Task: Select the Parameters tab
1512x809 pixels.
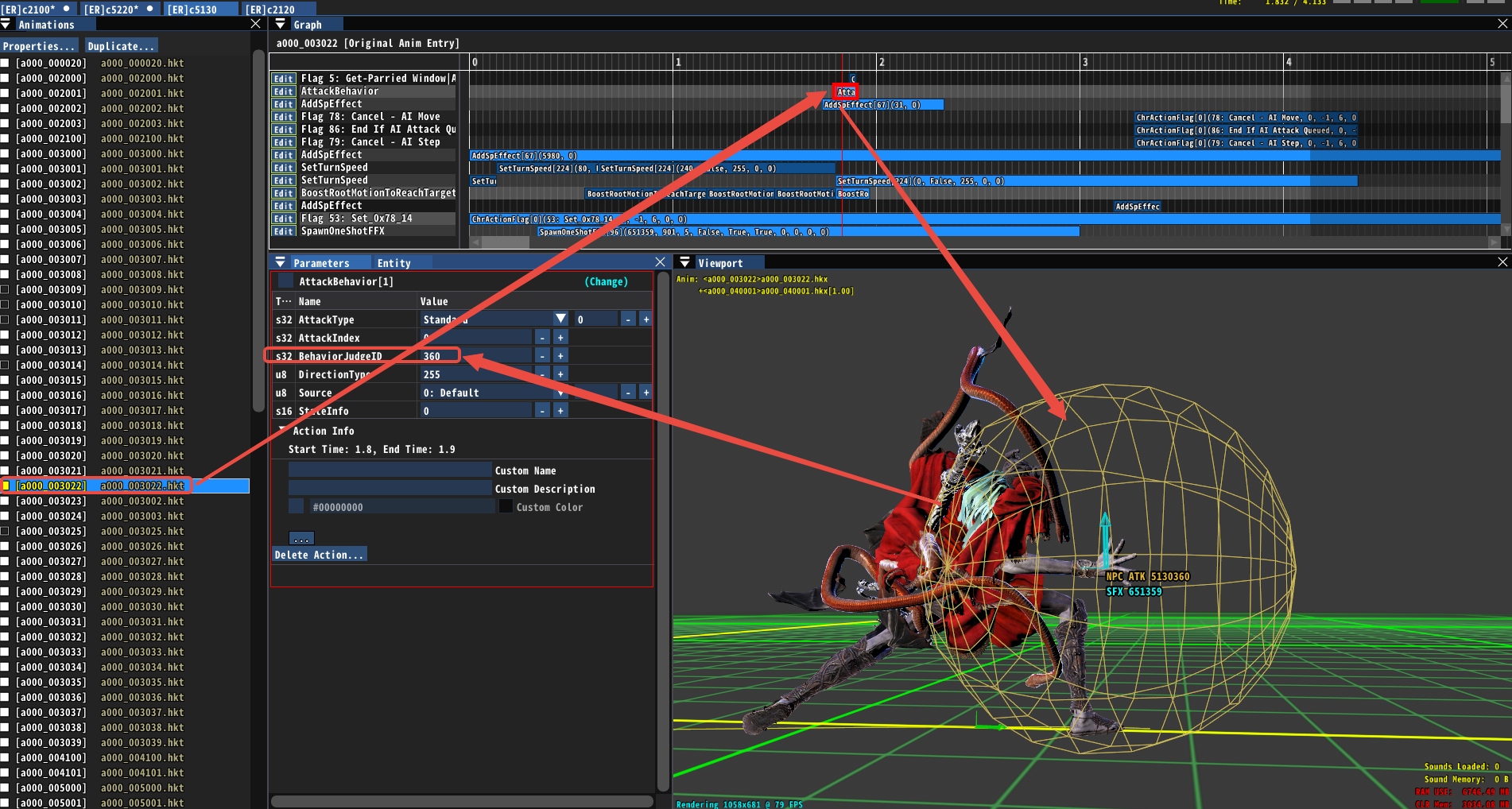Action: point(321,263)
